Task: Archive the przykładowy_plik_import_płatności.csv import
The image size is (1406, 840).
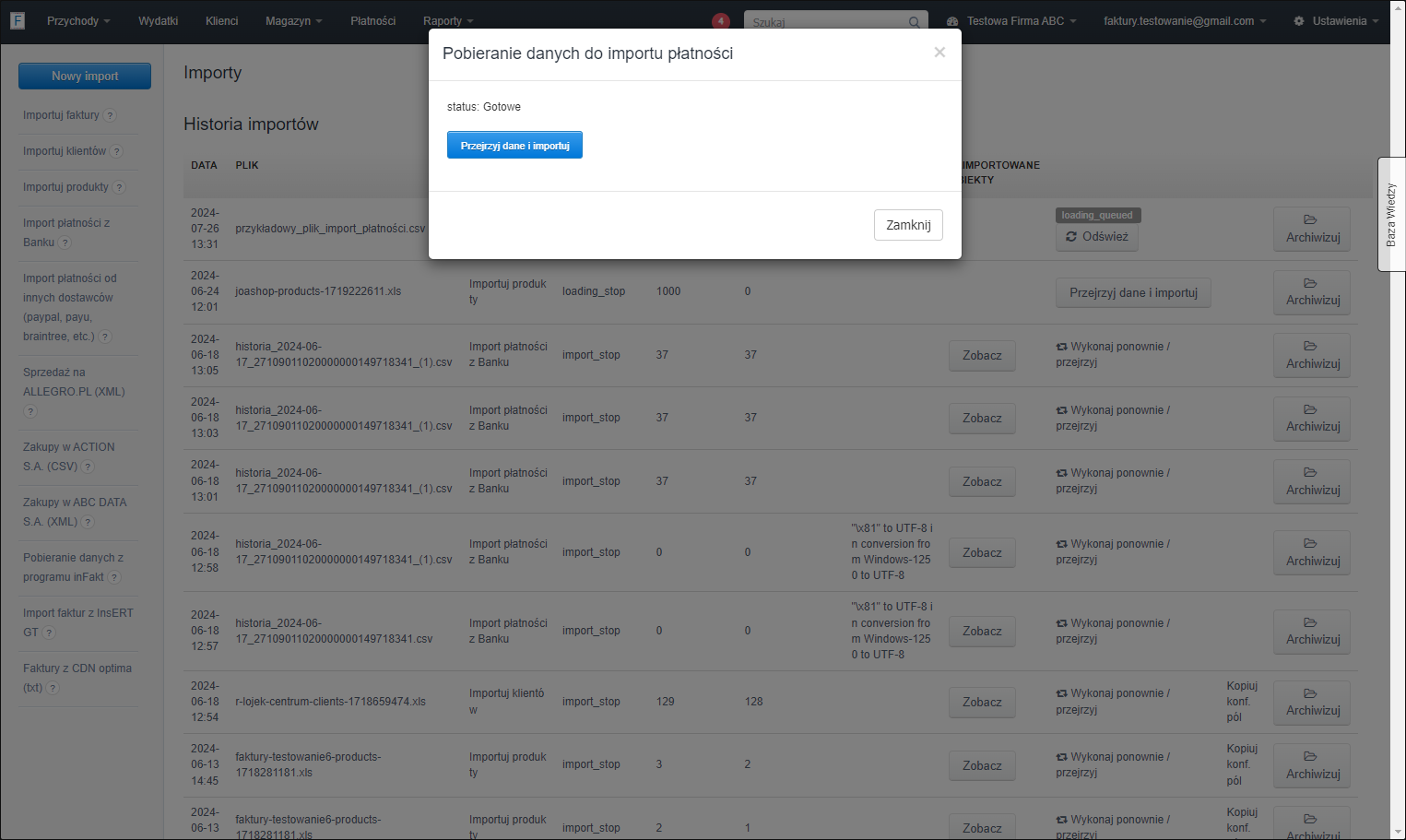Action: click(1312, 229)
